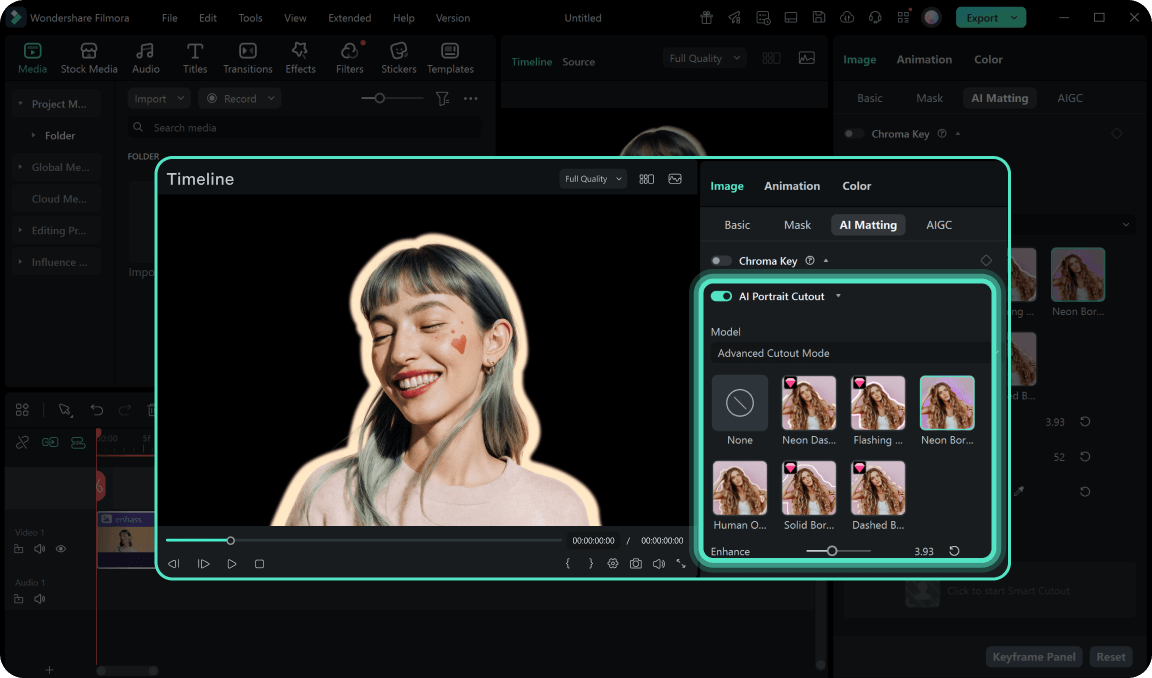Viewport: 1152px width, 678px height.
Task: Toggle the AI Portrait Cutout switch
Action: 721,296
